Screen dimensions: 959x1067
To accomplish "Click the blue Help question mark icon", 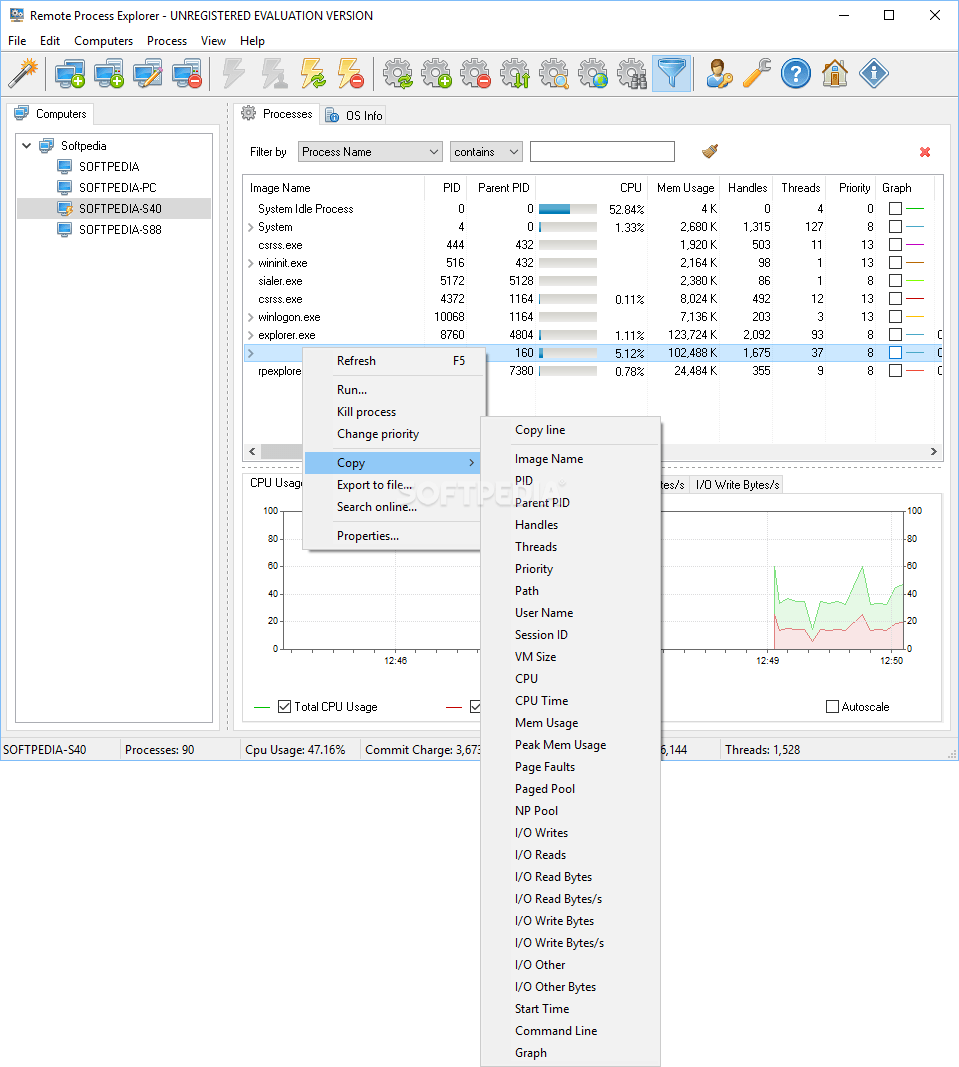I will (796, 73).
